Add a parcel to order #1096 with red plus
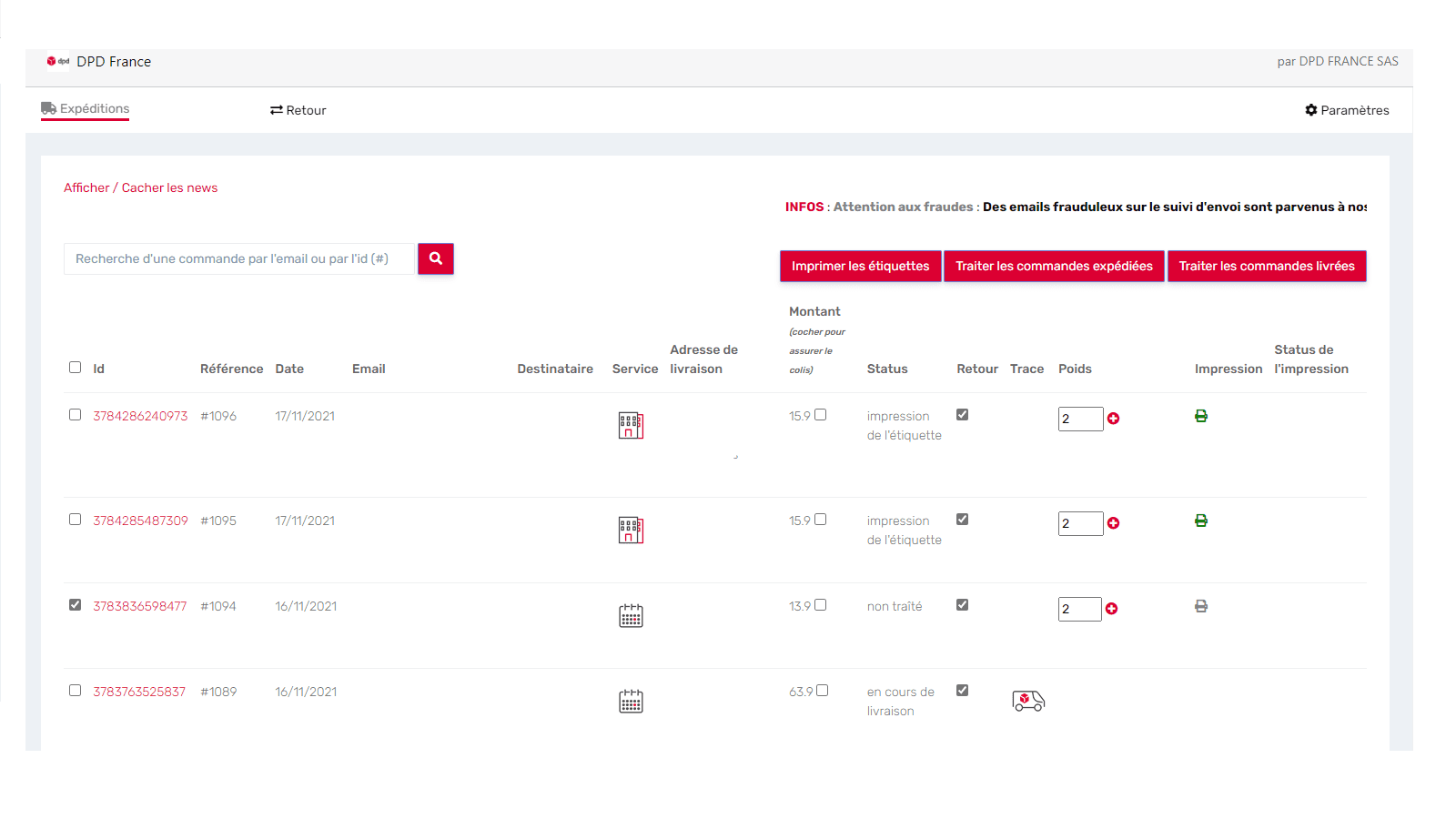 coord(1113,419)
